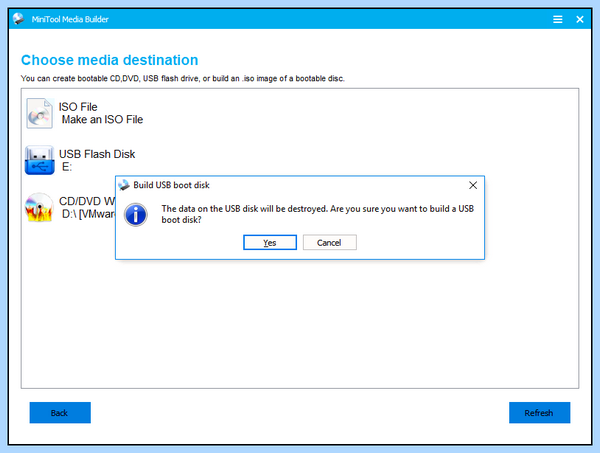Viewport: 600px width, 453px height.
Task: Click the "Choose media destination" heading
Action: coord(109,60)
